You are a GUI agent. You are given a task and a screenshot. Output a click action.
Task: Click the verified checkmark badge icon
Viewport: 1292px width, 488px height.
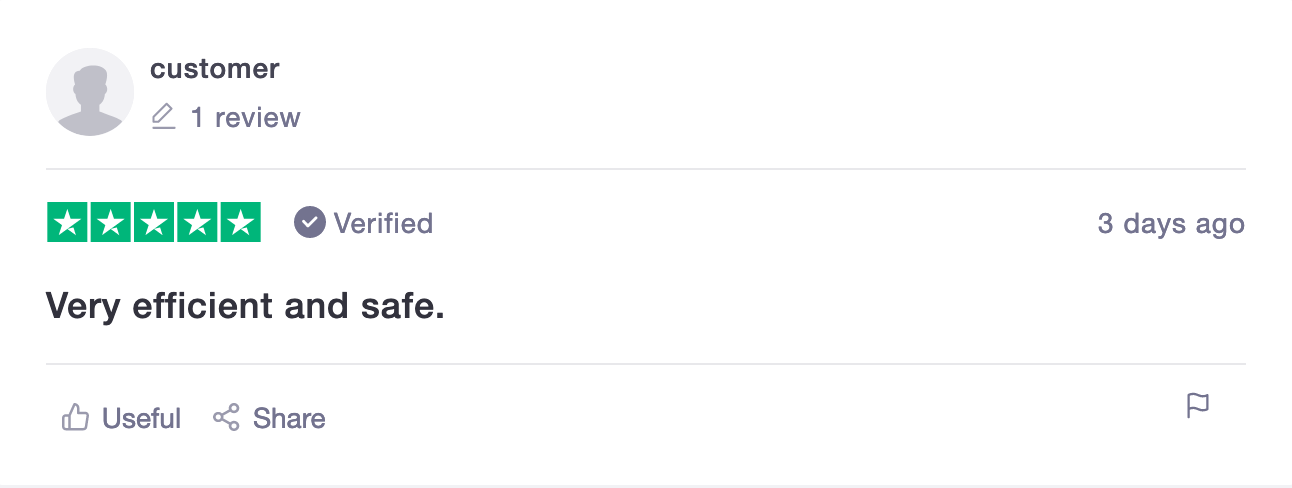(x=310, y=223)
